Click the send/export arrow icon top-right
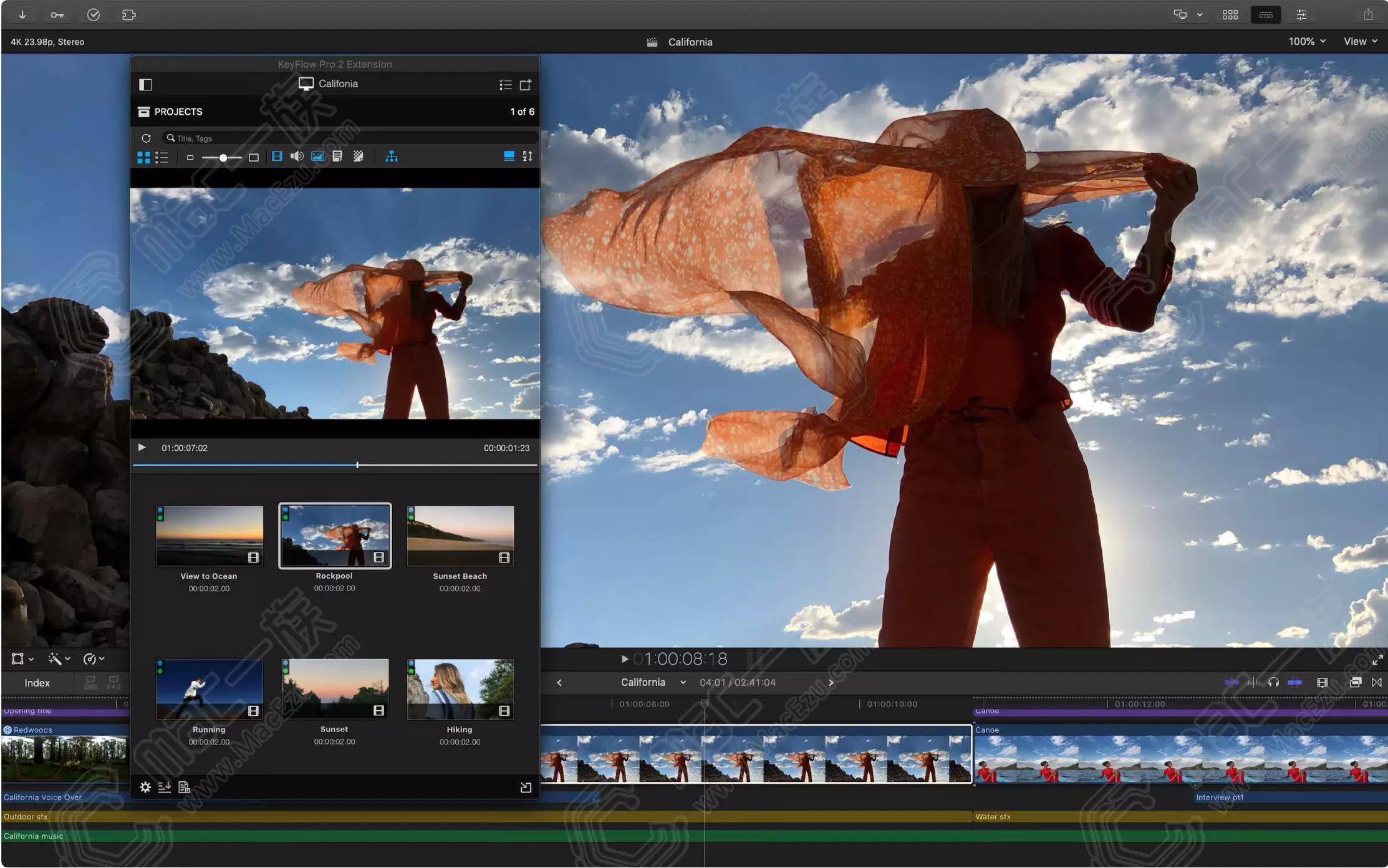Image resolution: width=1388 pixels, height=868 pixels. (x=1368, y=13)
